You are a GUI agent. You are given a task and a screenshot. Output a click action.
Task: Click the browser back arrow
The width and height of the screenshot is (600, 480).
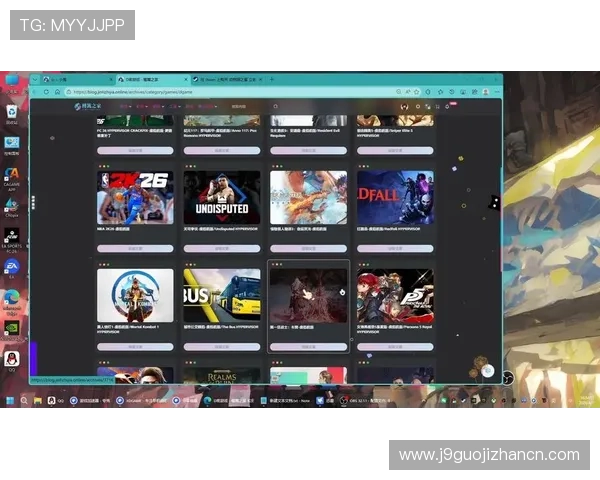click(36, 92)
